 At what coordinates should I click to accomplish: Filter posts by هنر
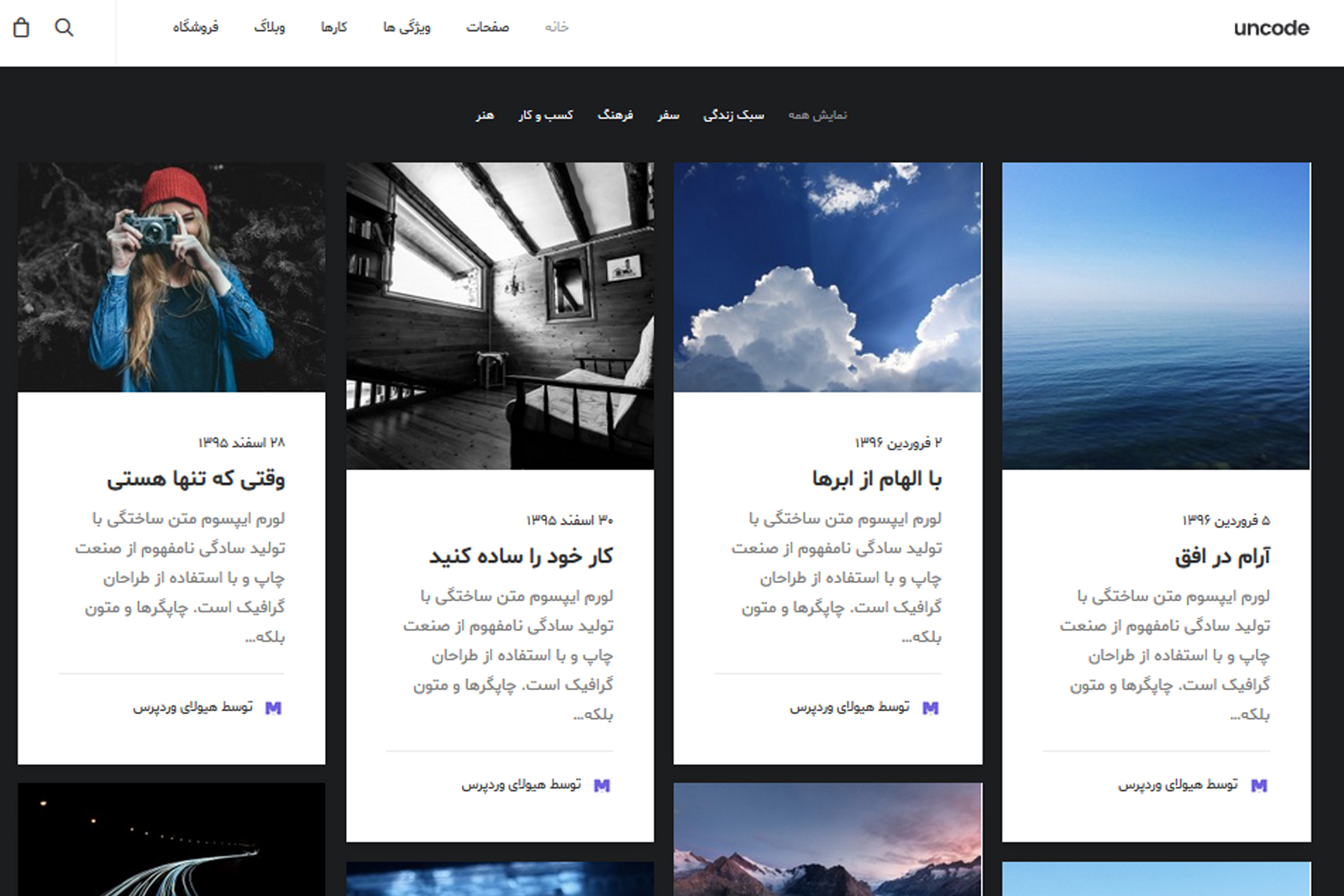coord(485,115)
